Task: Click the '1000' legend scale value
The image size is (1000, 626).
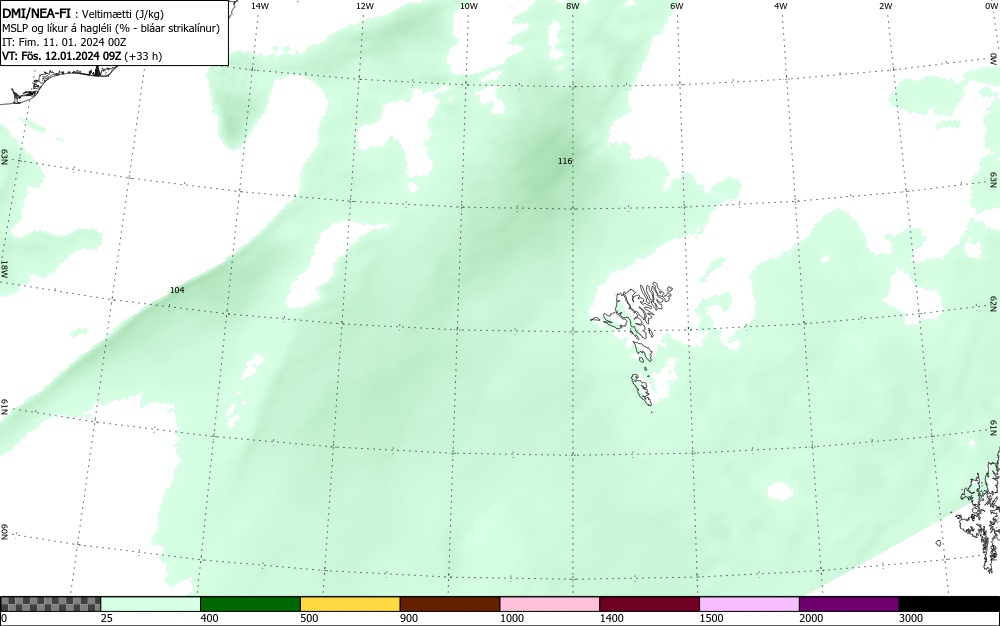Action: point(511,618)
